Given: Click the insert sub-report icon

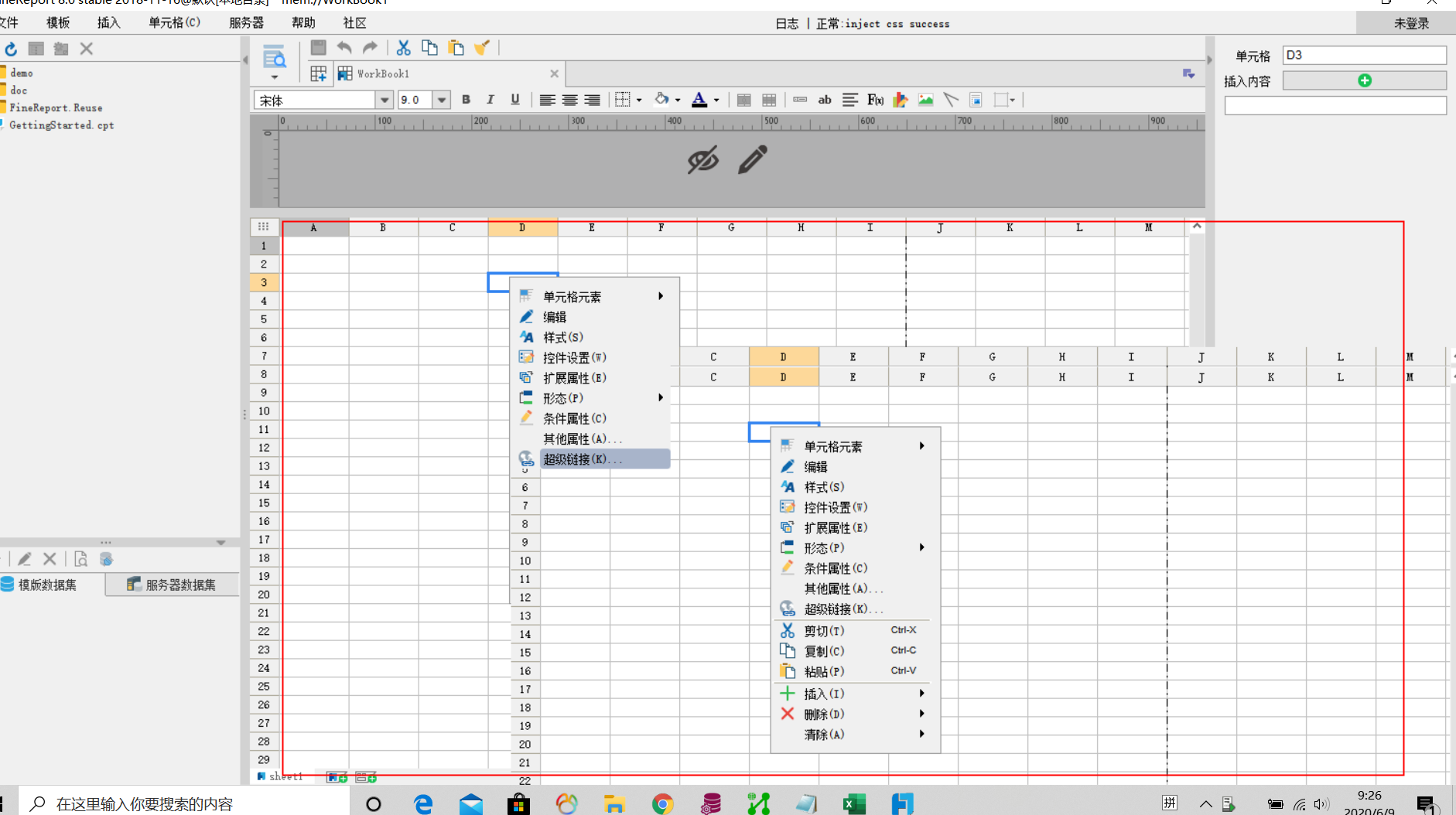Looking at the screenshot, I should (976, 100).
